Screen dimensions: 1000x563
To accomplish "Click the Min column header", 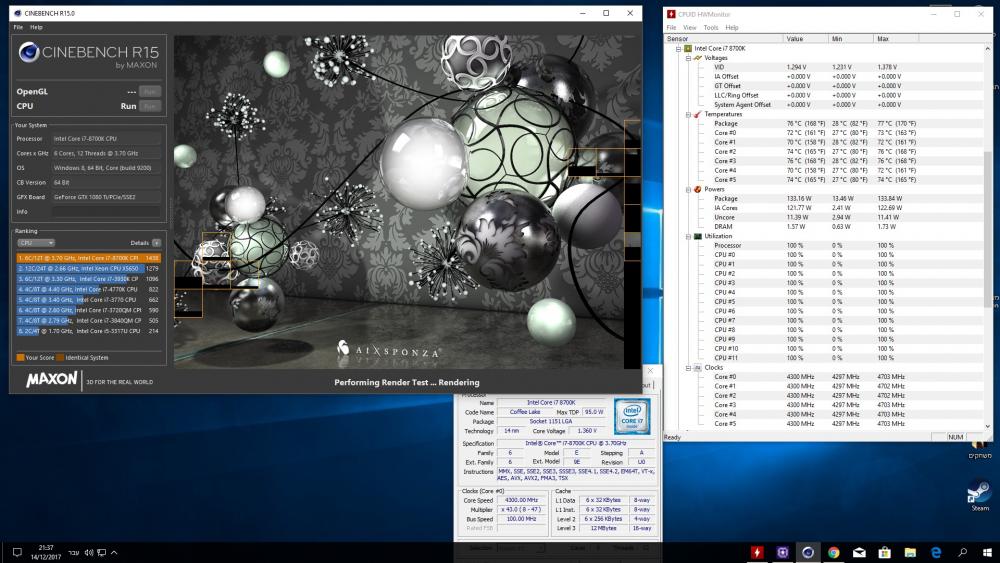I will (x=851, y=39).
